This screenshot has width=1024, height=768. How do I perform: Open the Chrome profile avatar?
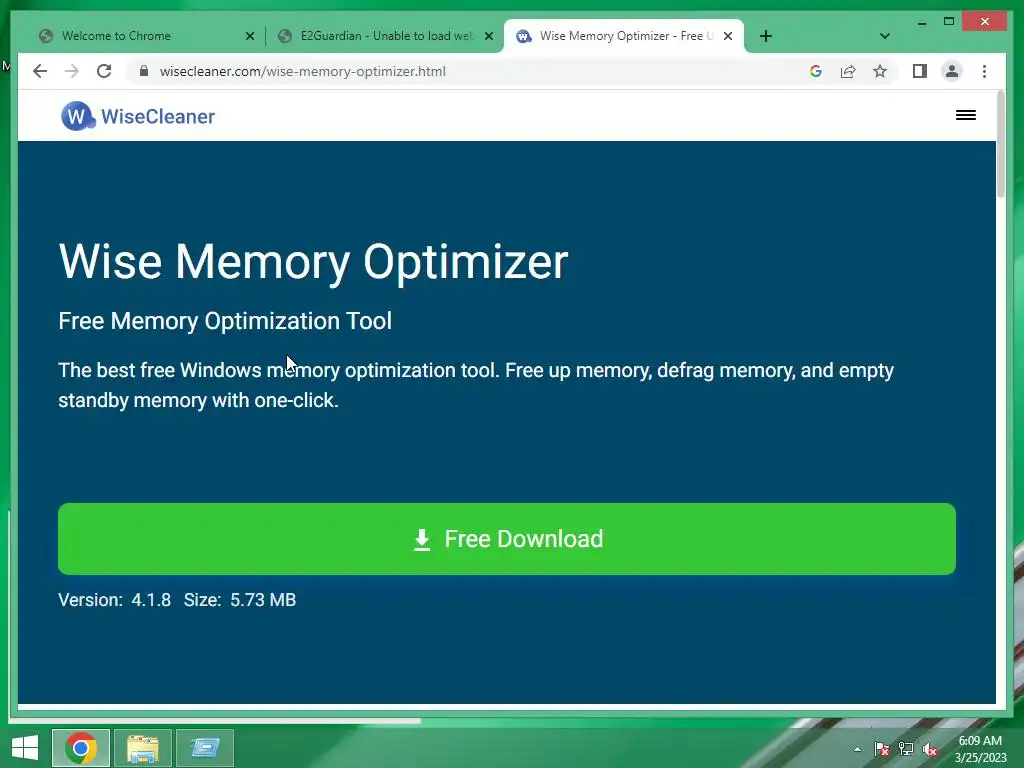(x=952, y=71)
